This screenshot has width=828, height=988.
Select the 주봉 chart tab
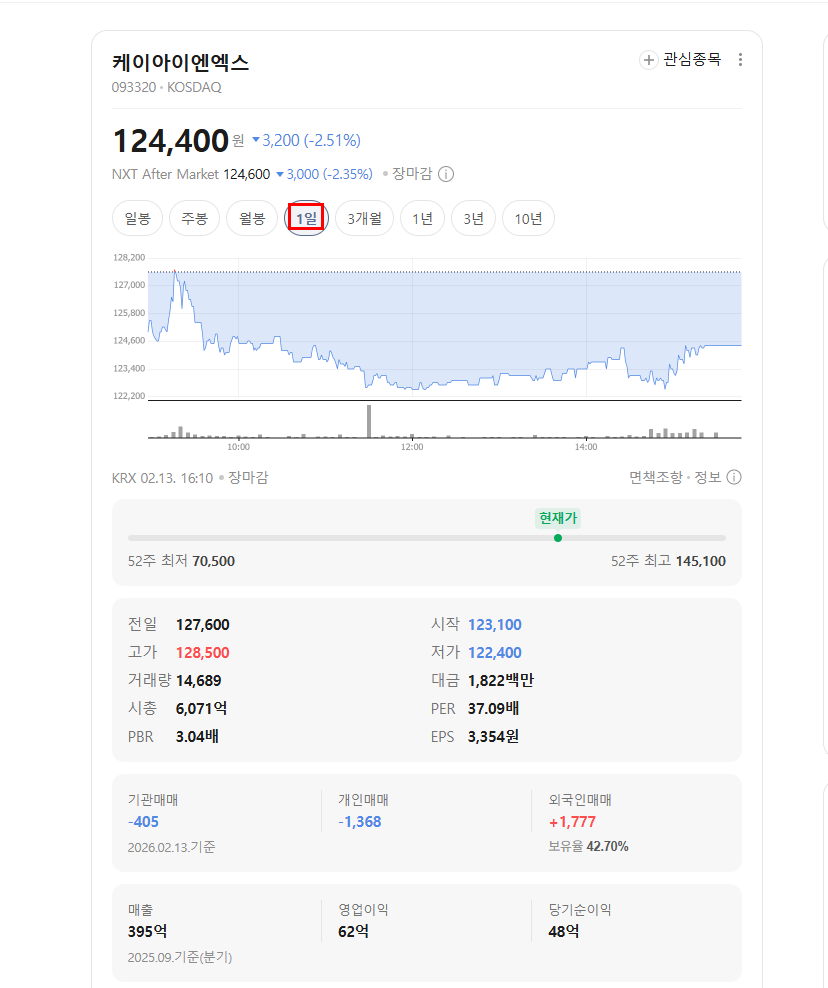point(194,219)
